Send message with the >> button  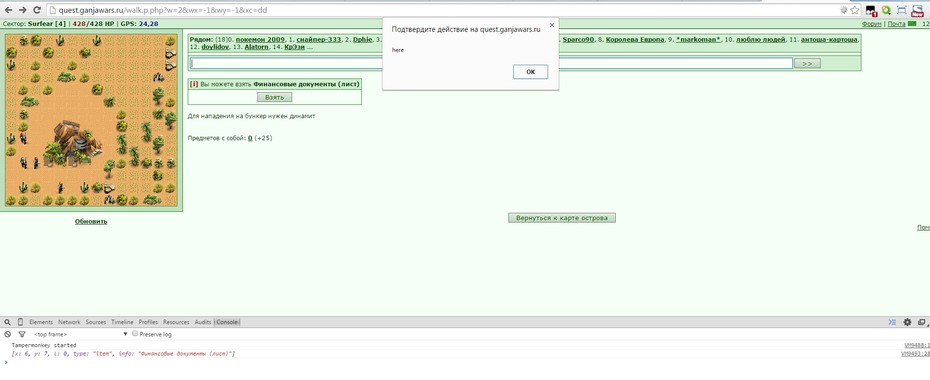point(807,63)
